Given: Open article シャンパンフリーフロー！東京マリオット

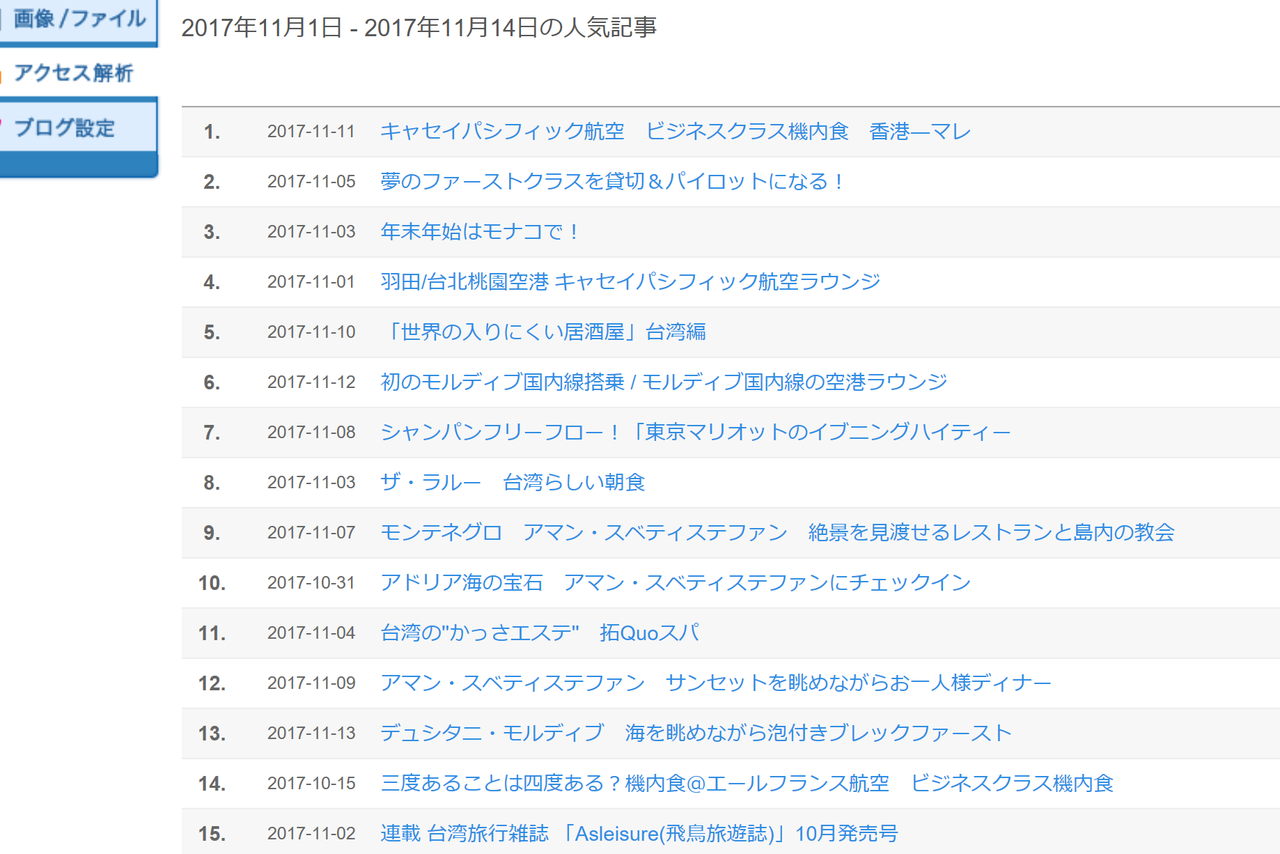Looking at the screenshot, I should click(695, 432).
